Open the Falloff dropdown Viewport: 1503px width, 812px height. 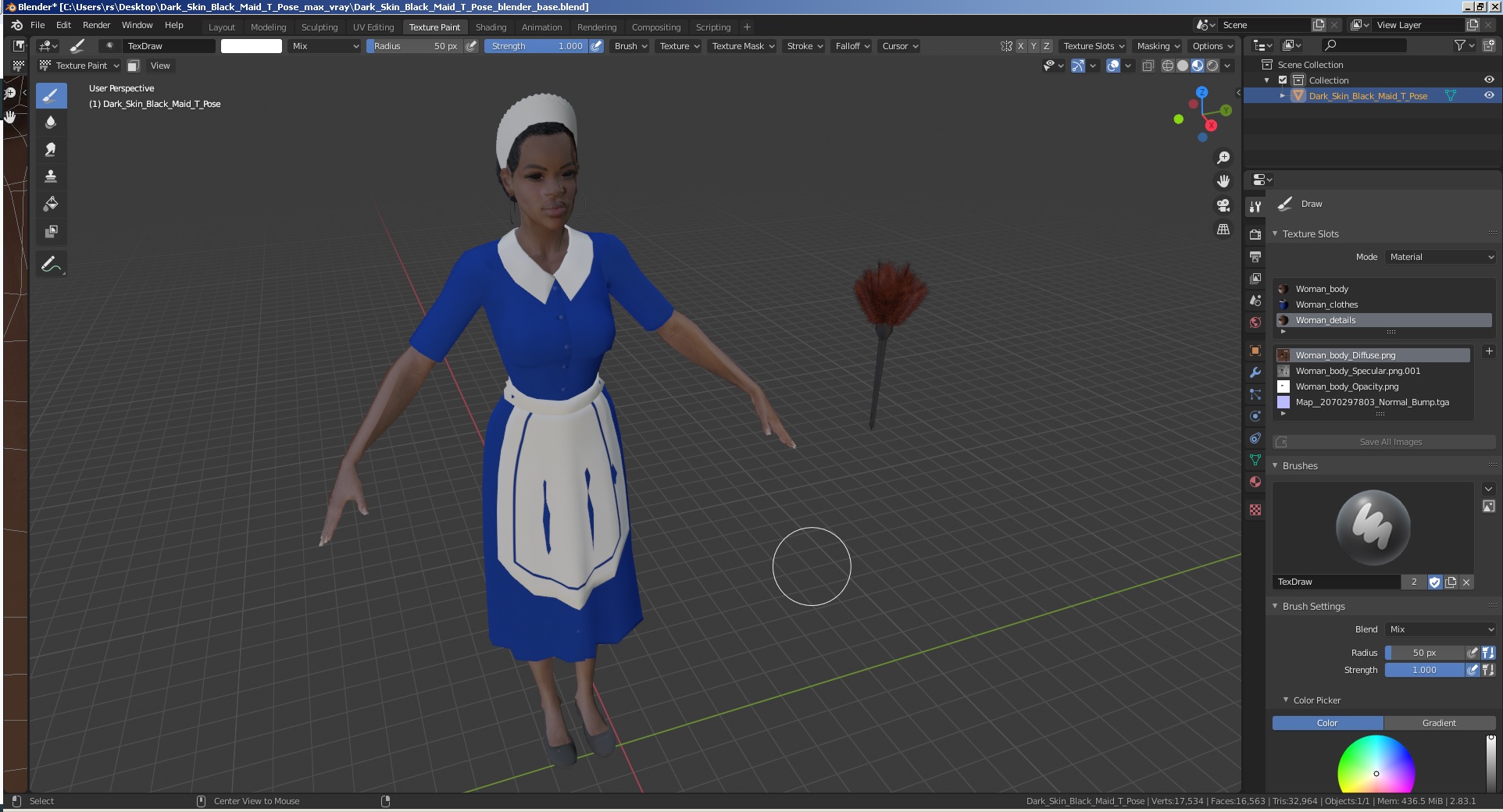tap(852, 46)
